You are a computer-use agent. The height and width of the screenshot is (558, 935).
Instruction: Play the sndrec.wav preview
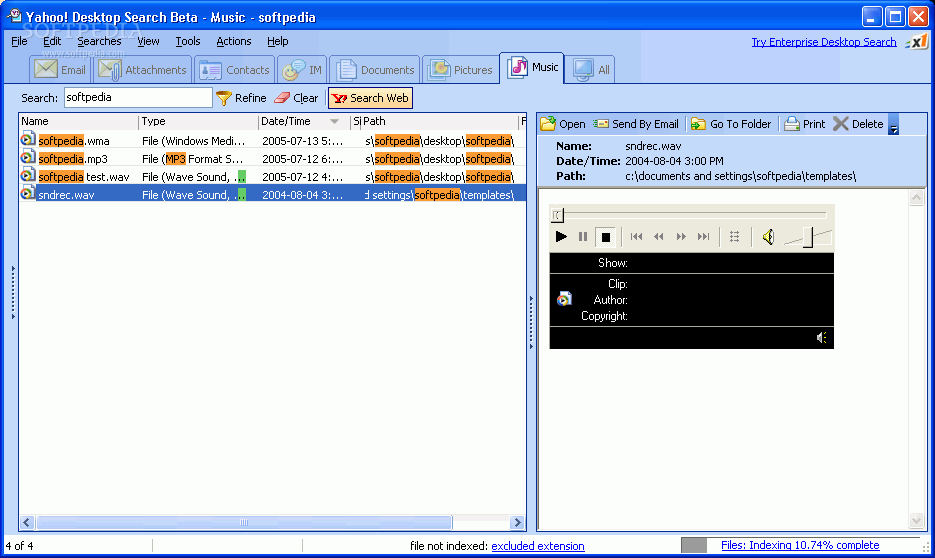pos(561,237)
